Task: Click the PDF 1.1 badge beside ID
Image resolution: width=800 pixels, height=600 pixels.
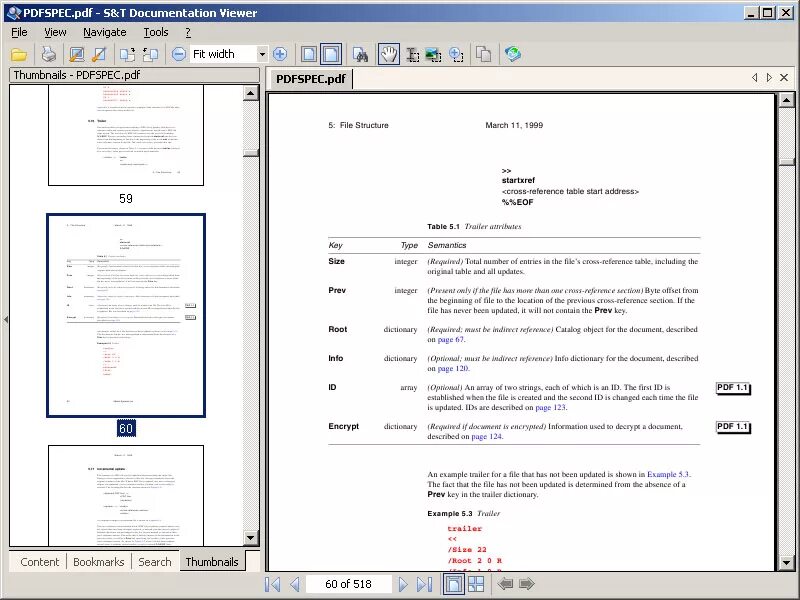Action: (x=733, y=388)
